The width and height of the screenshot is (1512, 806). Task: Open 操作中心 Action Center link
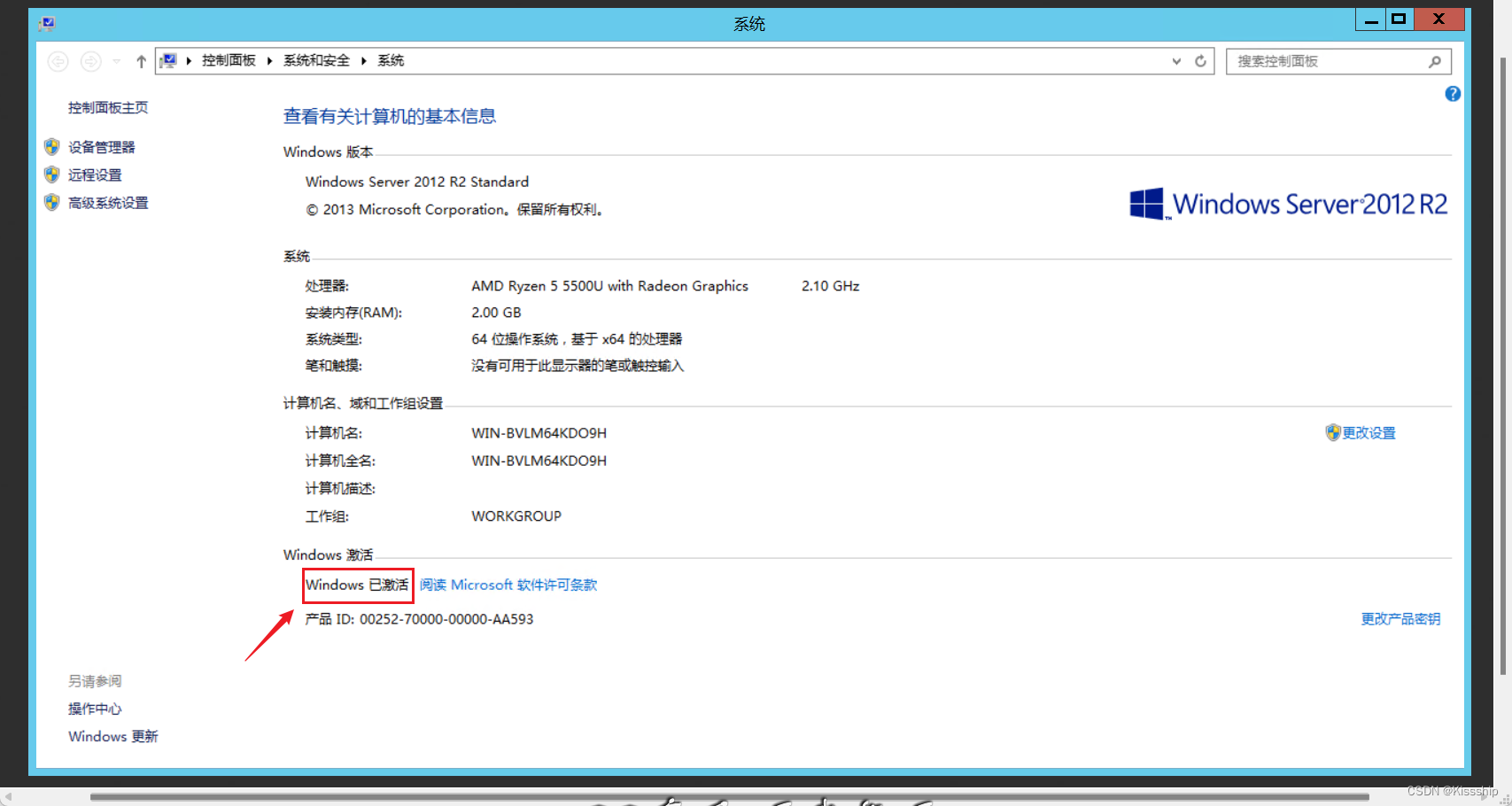point(95,709)
